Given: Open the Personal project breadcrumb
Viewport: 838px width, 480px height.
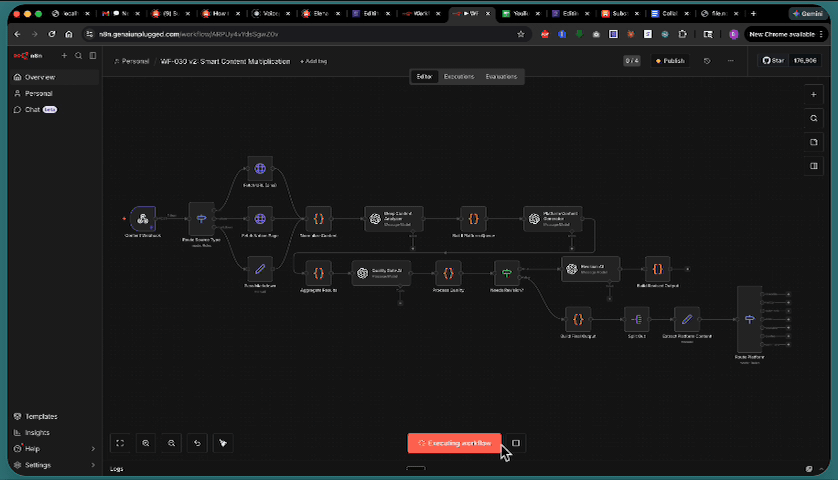Looking at the screenshot, I should click(132, 61).
